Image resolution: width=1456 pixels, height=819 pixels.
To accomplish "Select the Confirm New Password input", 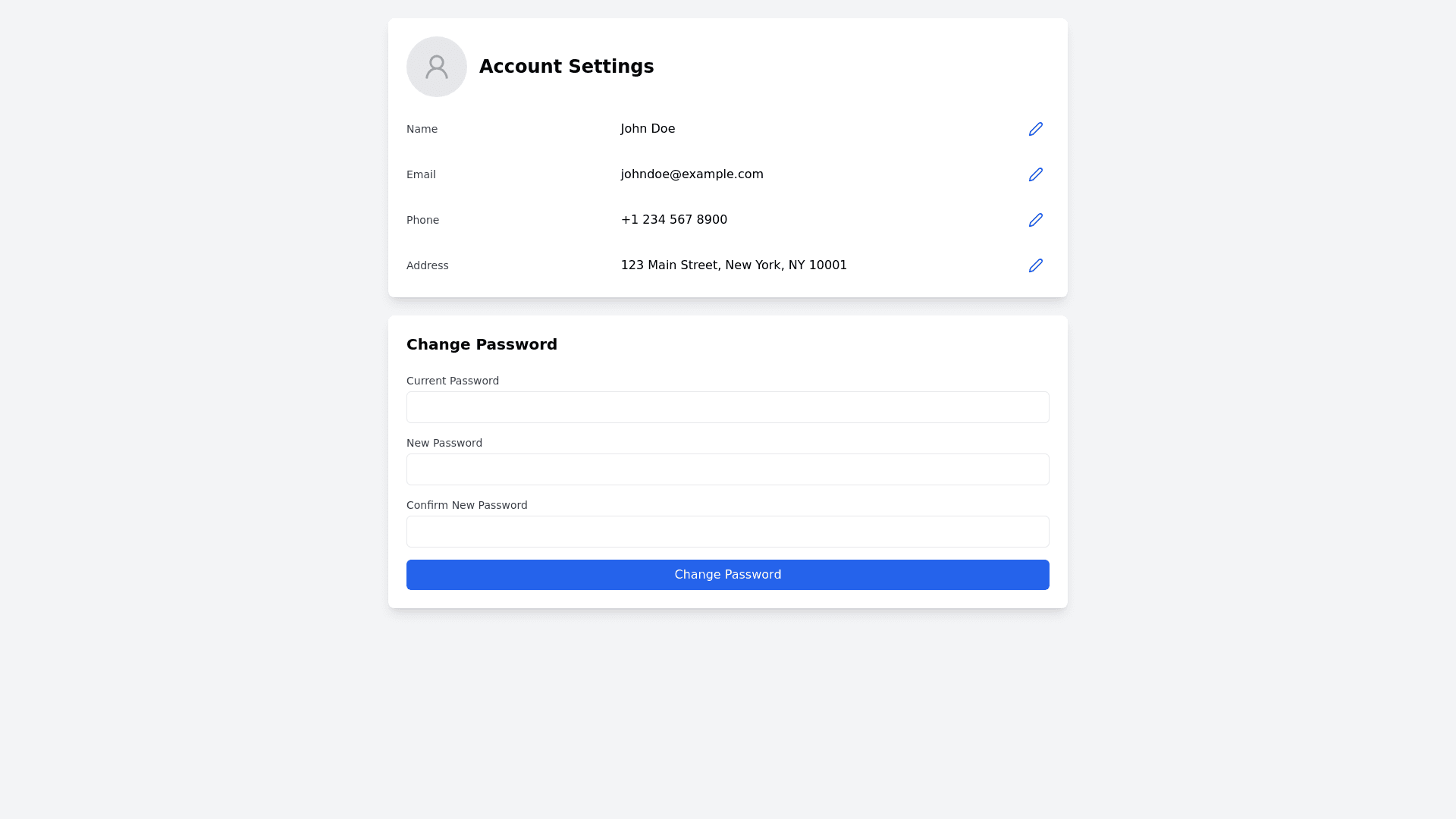I will pyautogui.click(x=728, y=532).
